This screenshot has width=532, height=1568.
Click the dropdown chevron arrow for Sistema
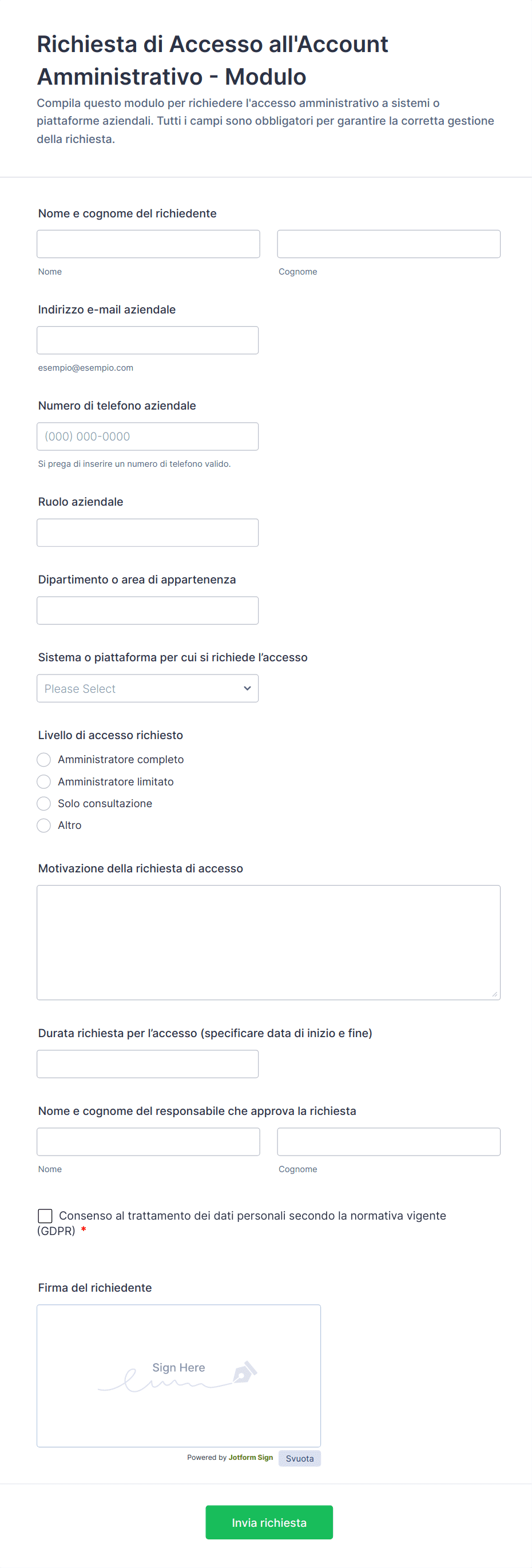(247, 688)
